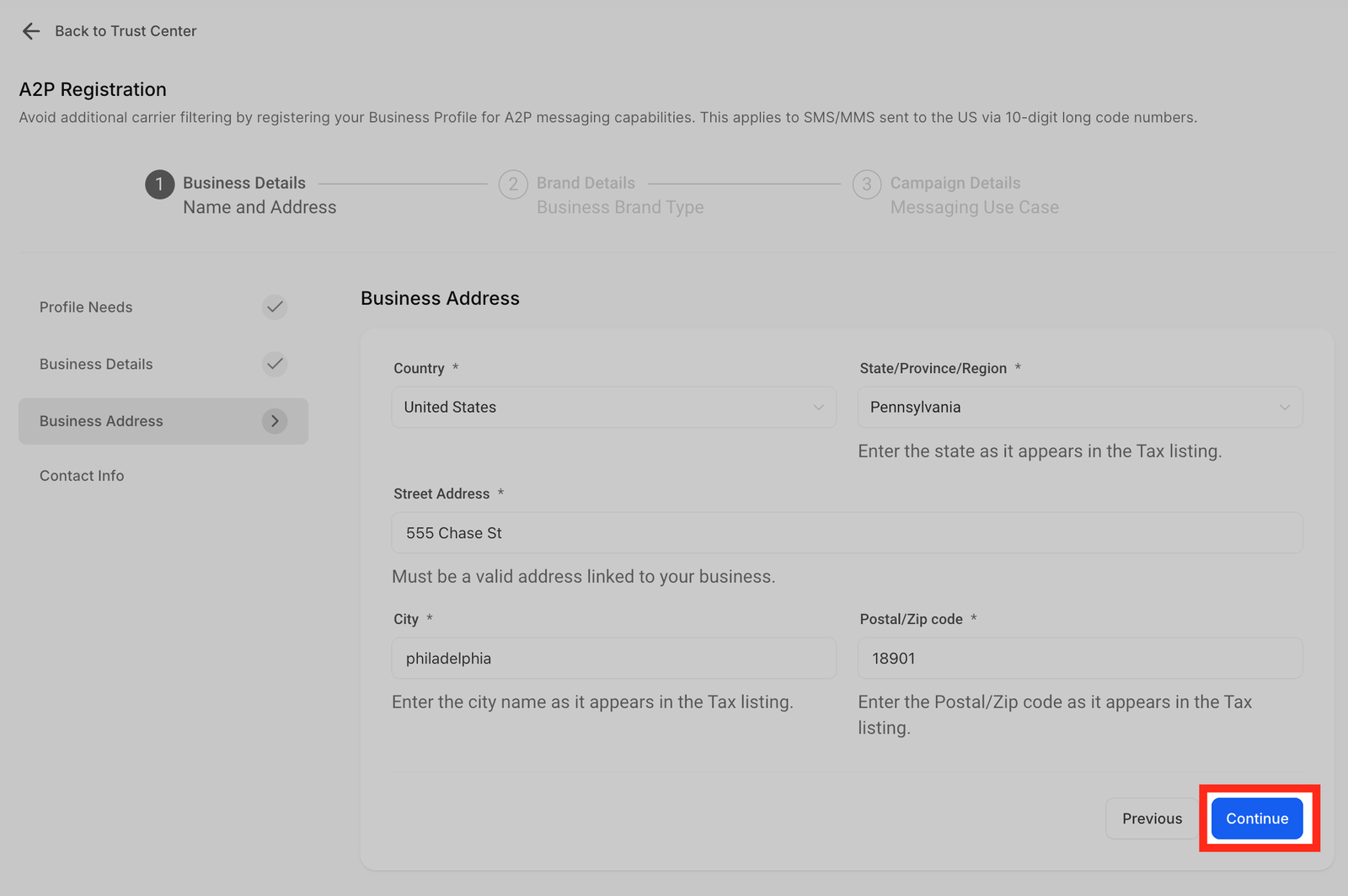Image resolution: width=1348 pixels, height=896 pixels.
Task: Open Contact Info section
Action: pyautogui.click(x=82, y=476)
